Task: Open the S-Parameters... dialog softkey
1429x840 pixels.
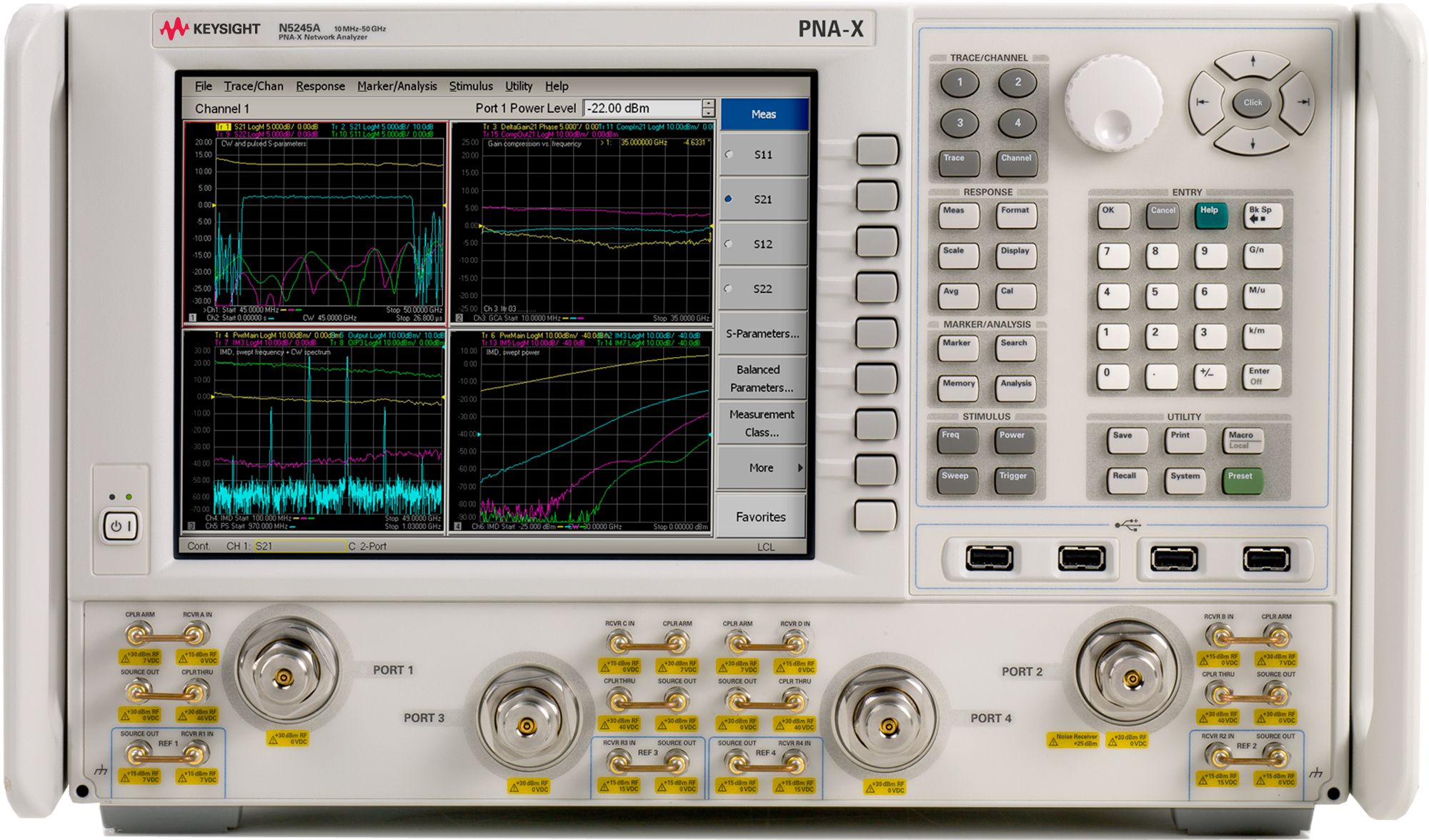Action: [x=763, y=334]
